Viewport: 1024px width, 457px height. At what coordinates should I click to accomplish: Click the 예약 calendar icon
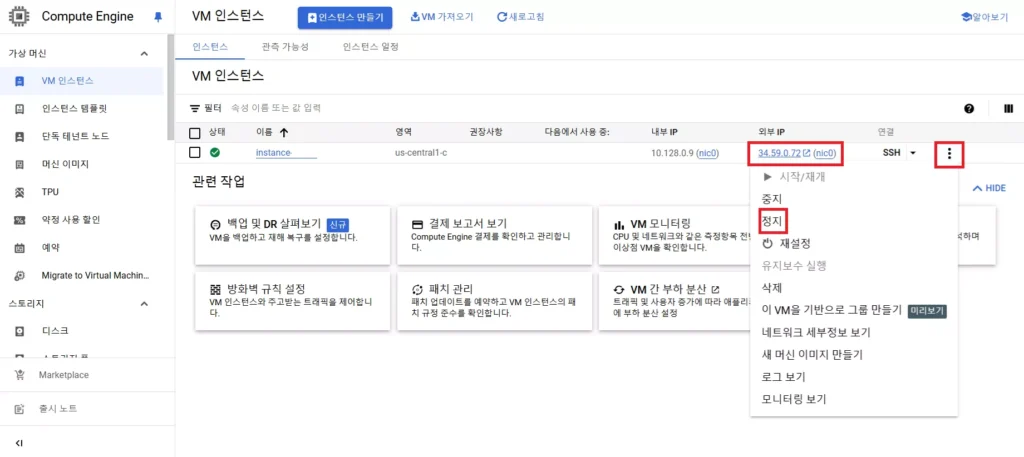[x=19, y=248]
